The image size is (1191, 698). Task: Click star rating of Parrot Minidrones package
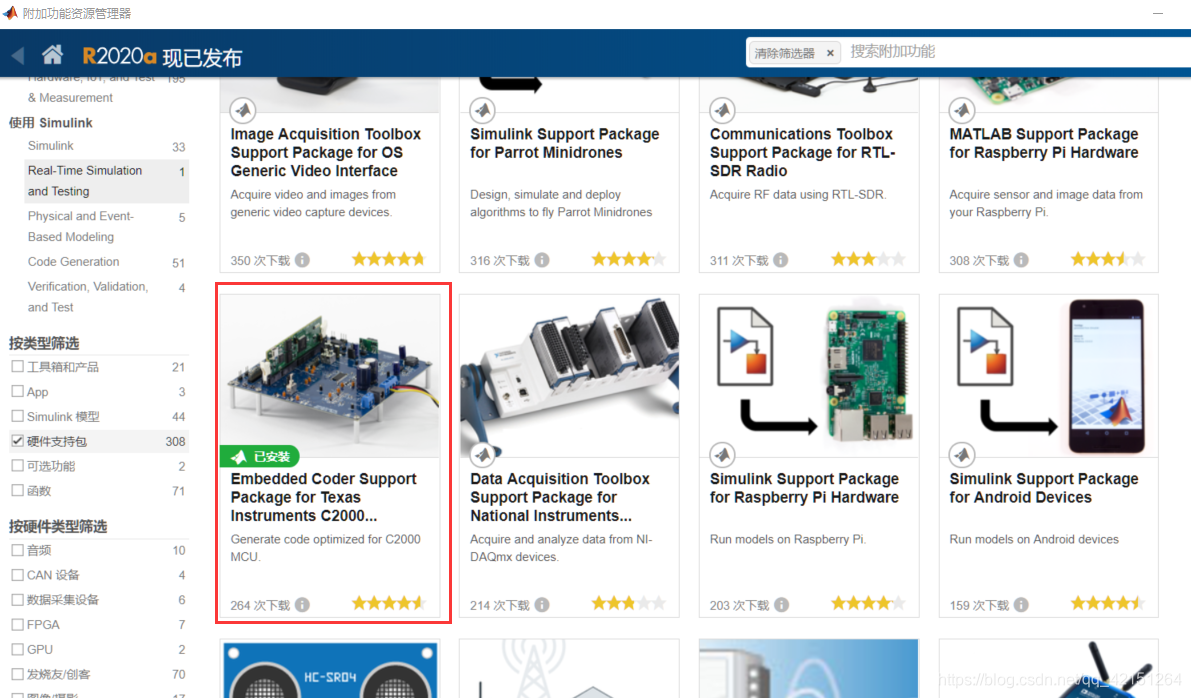[628, 259]
